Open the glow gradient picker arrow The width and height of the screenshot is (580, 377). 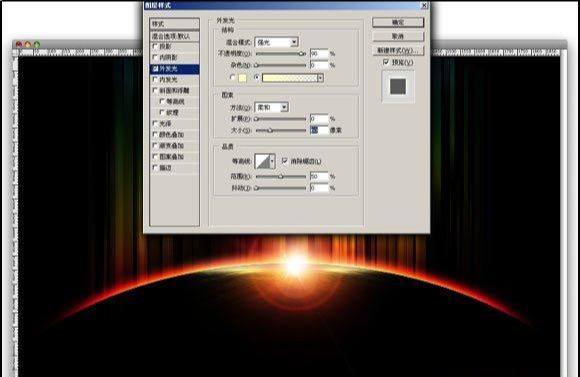pyautogui.click(x=320, y=78)
